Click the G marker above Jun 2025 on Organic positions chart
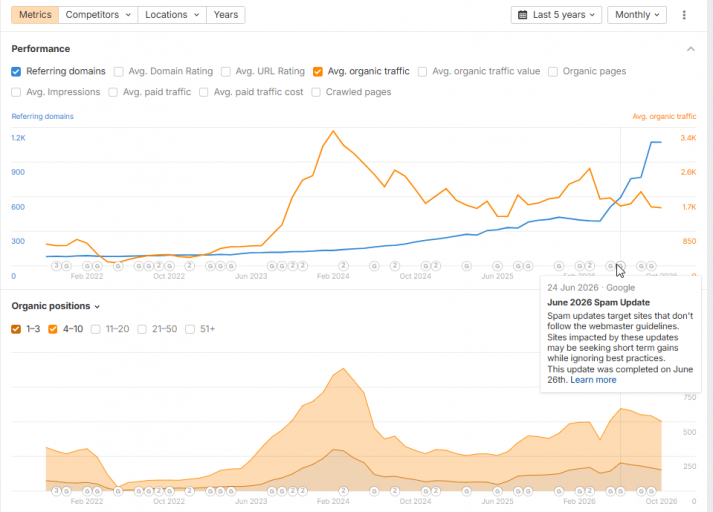The width and height of the screenshot is (713, 512). [x=497, y=491]
